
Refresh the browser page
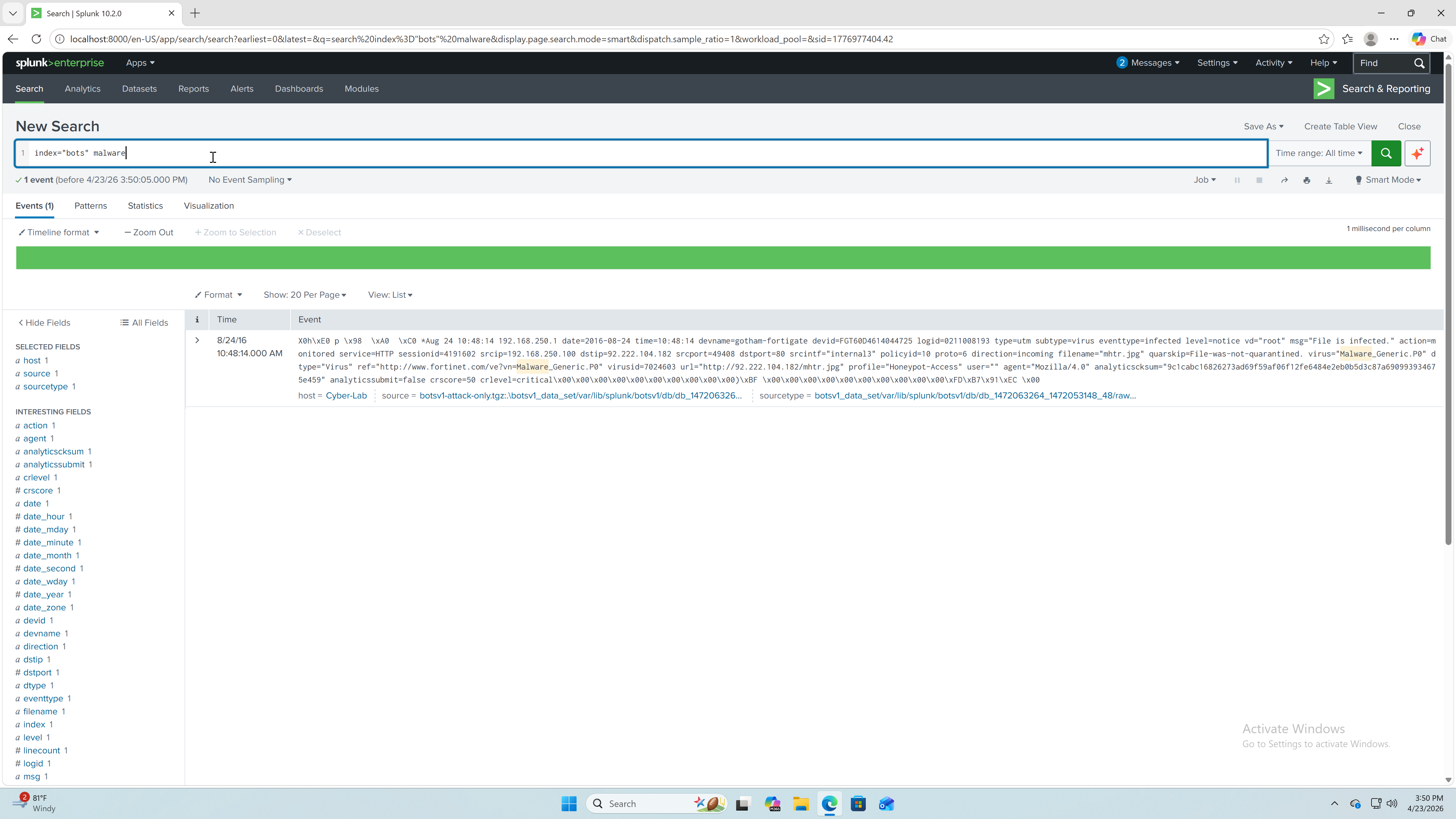[x=36, y=39]
